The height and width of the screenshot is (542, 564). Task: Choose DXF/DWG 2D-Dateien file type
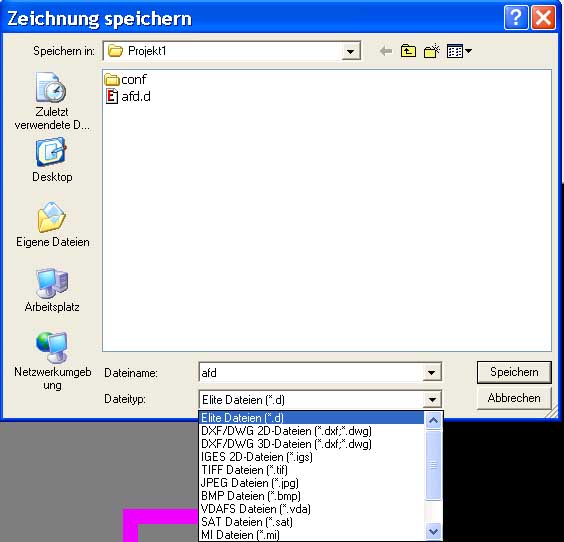click(x=286, y=431)
